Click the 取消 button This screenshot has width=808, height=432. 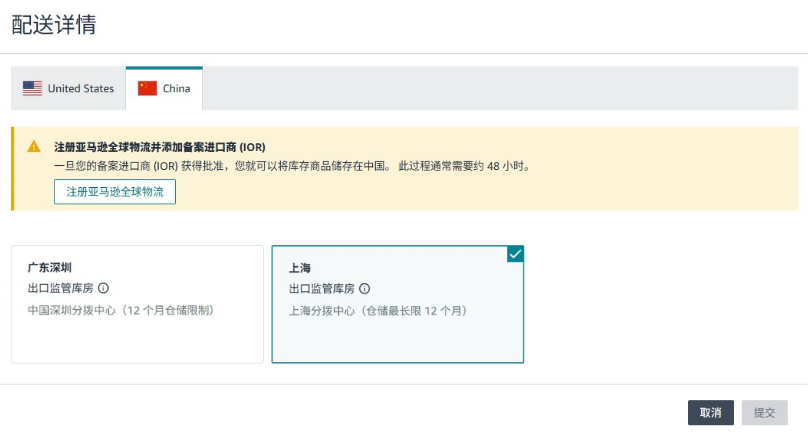(711, 412)
